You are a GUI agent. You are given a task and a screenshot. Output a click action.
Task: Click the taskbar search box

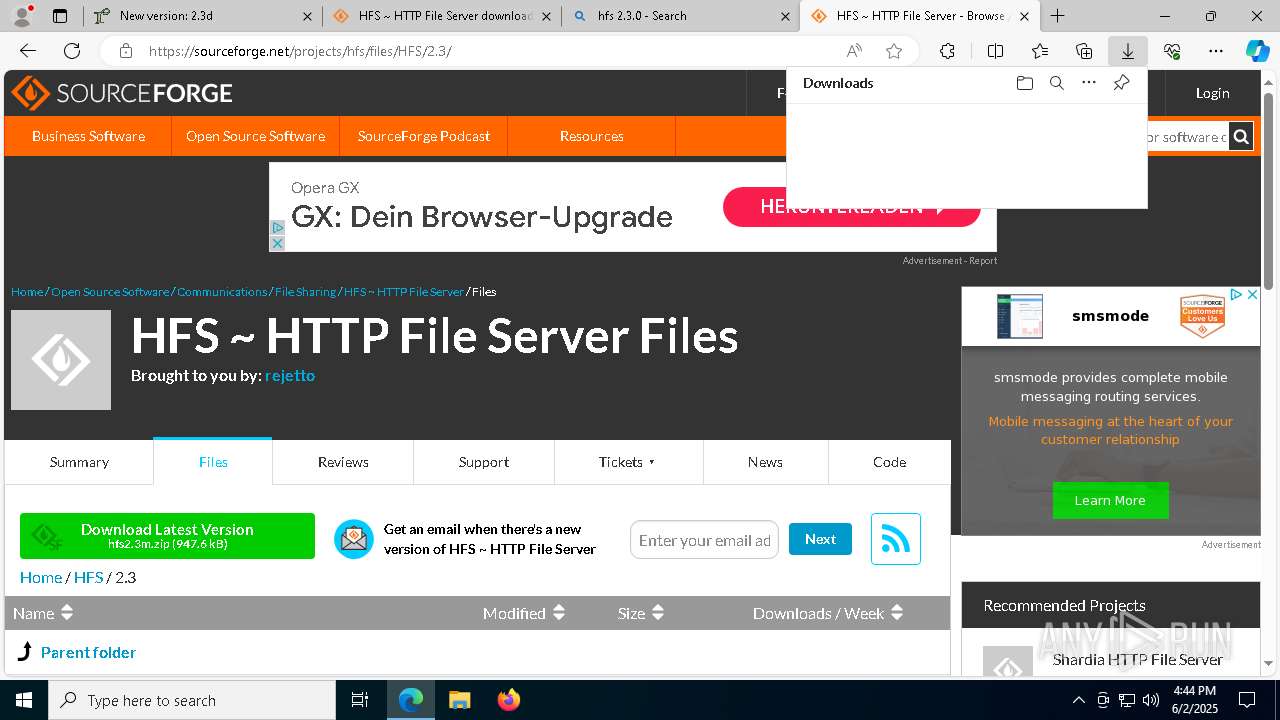[x=192, y=700]
